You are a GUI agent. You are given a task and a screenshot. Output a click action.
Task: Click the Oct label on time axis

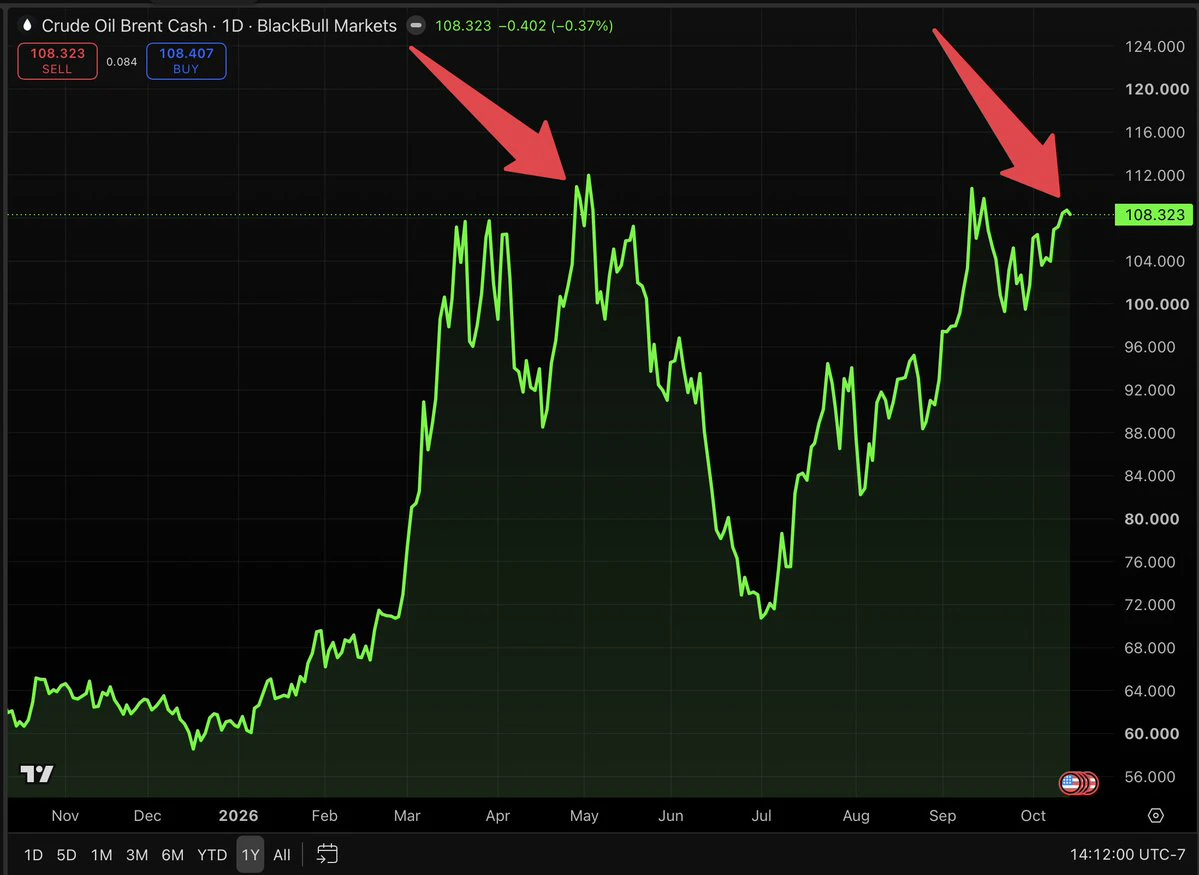1033,815
